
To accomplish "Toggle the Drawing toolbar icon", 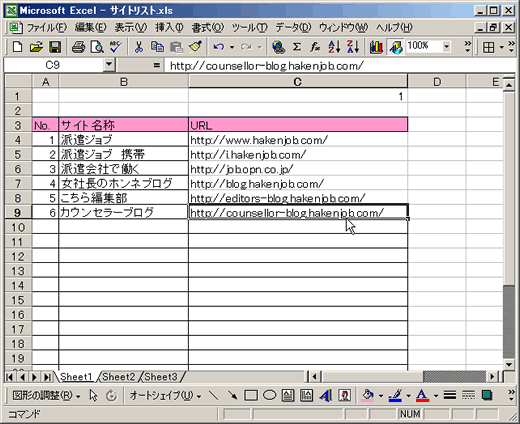I will click(x=395, y=47).
